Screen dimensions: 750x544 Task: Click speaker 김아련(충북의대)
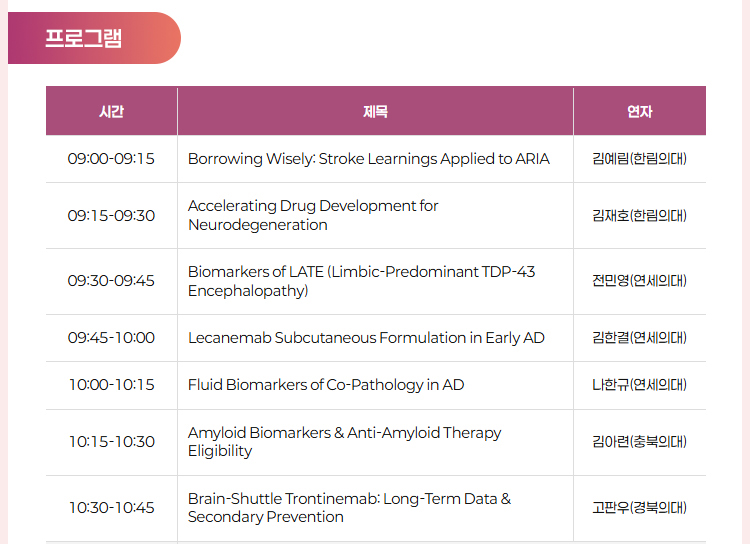point(640,442)
